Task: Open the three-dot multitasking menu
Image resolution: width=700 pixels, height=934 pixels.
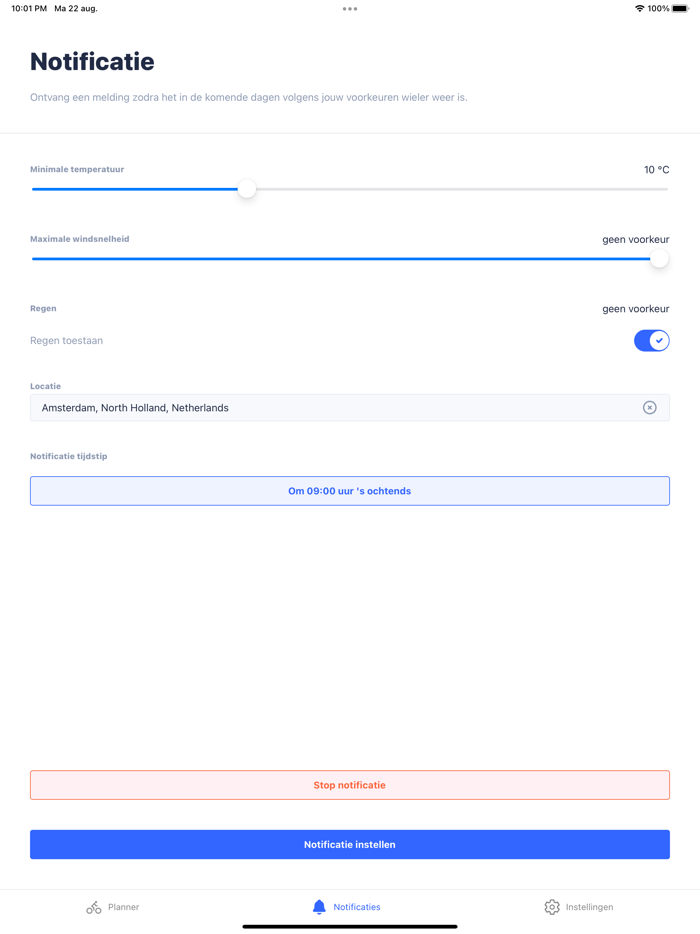Action: (x=350, y=9)
